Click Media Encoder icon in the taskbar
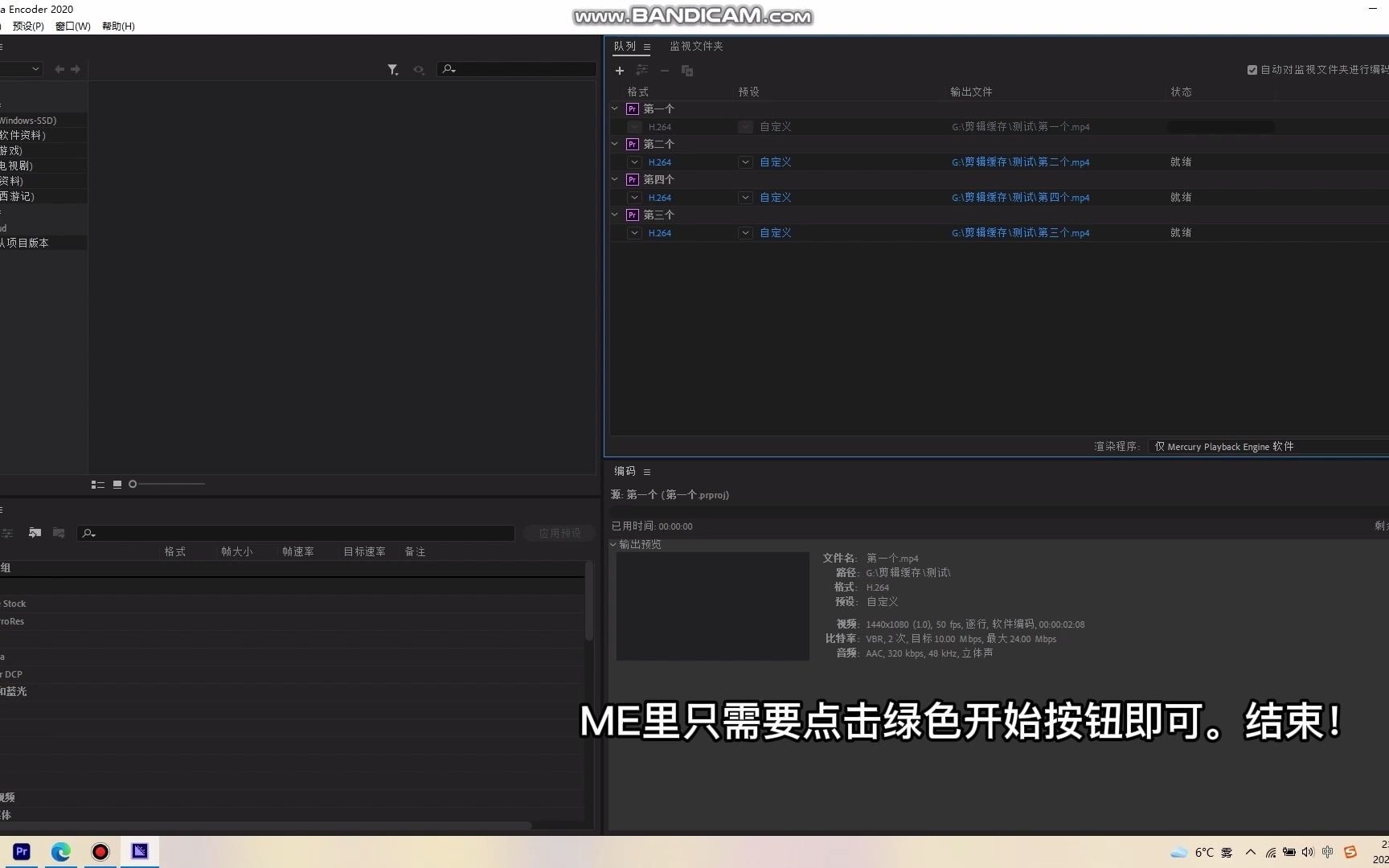Viewport: 1389px width, 868px height. point(140,851)
